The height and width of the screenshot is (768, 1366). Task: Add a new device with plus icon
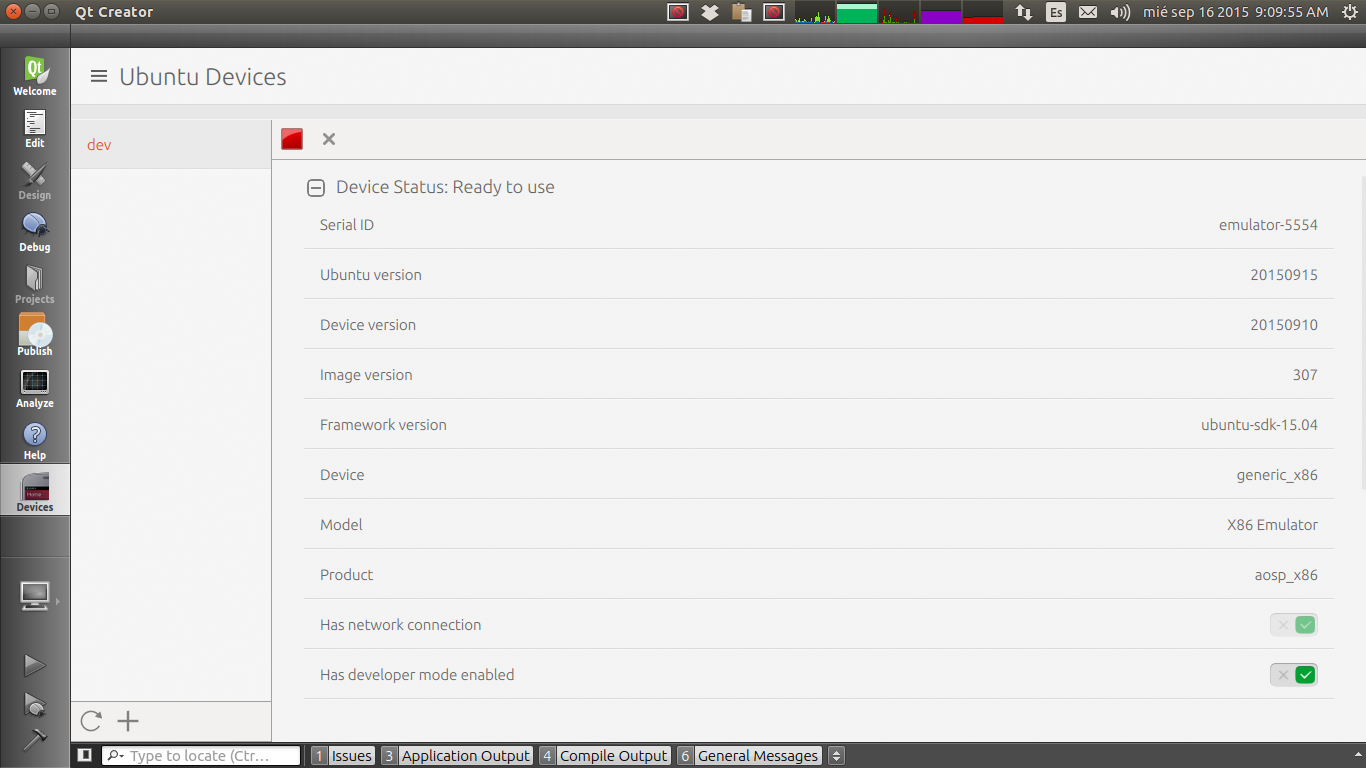[128, 721]
